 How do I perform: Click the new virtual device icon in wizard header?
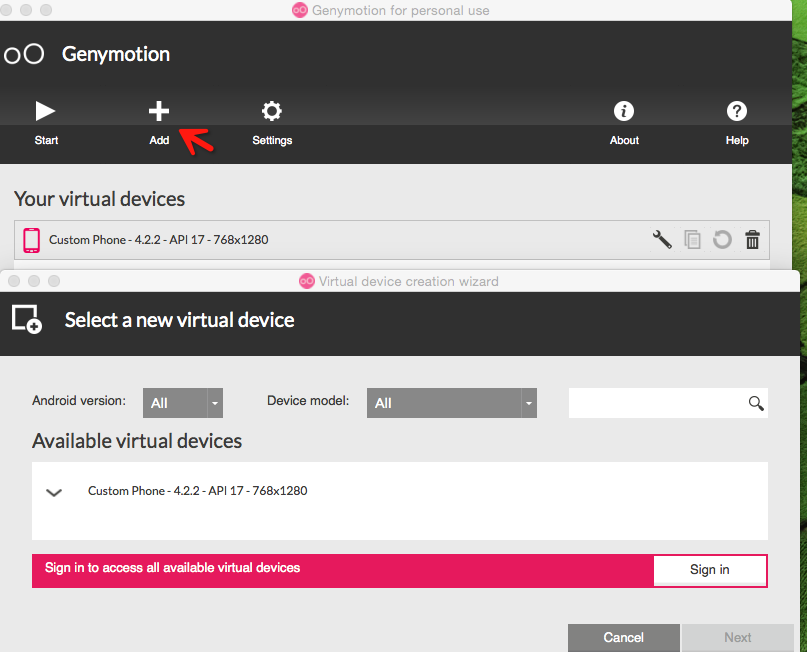27,319
